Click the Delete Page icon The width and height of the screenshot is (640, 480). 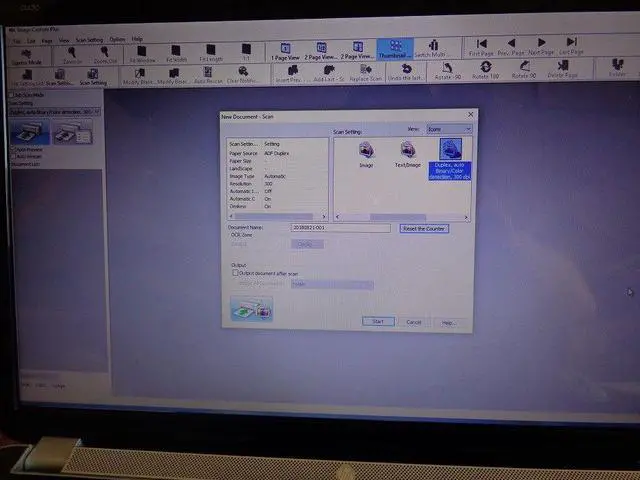coord(562,69)
